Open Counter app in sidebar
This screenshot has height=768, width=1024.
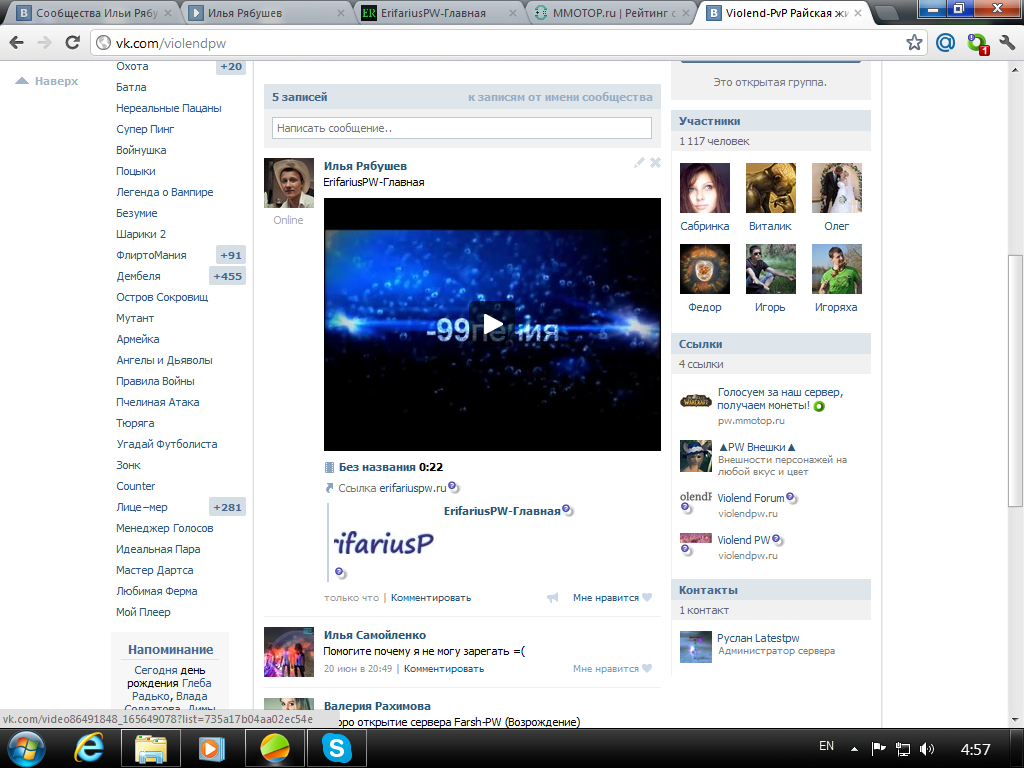pyautogui.click(x=136, y=487)
